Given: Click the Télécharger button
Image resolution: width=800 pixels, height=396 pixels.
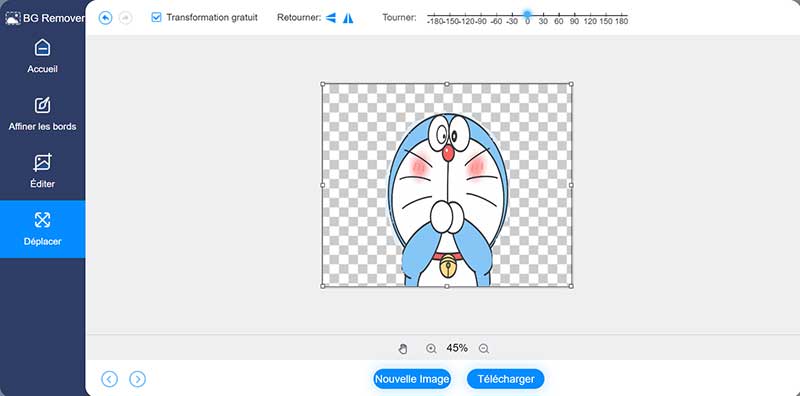Looking at the screenshot, I should [x=506, y=379].
